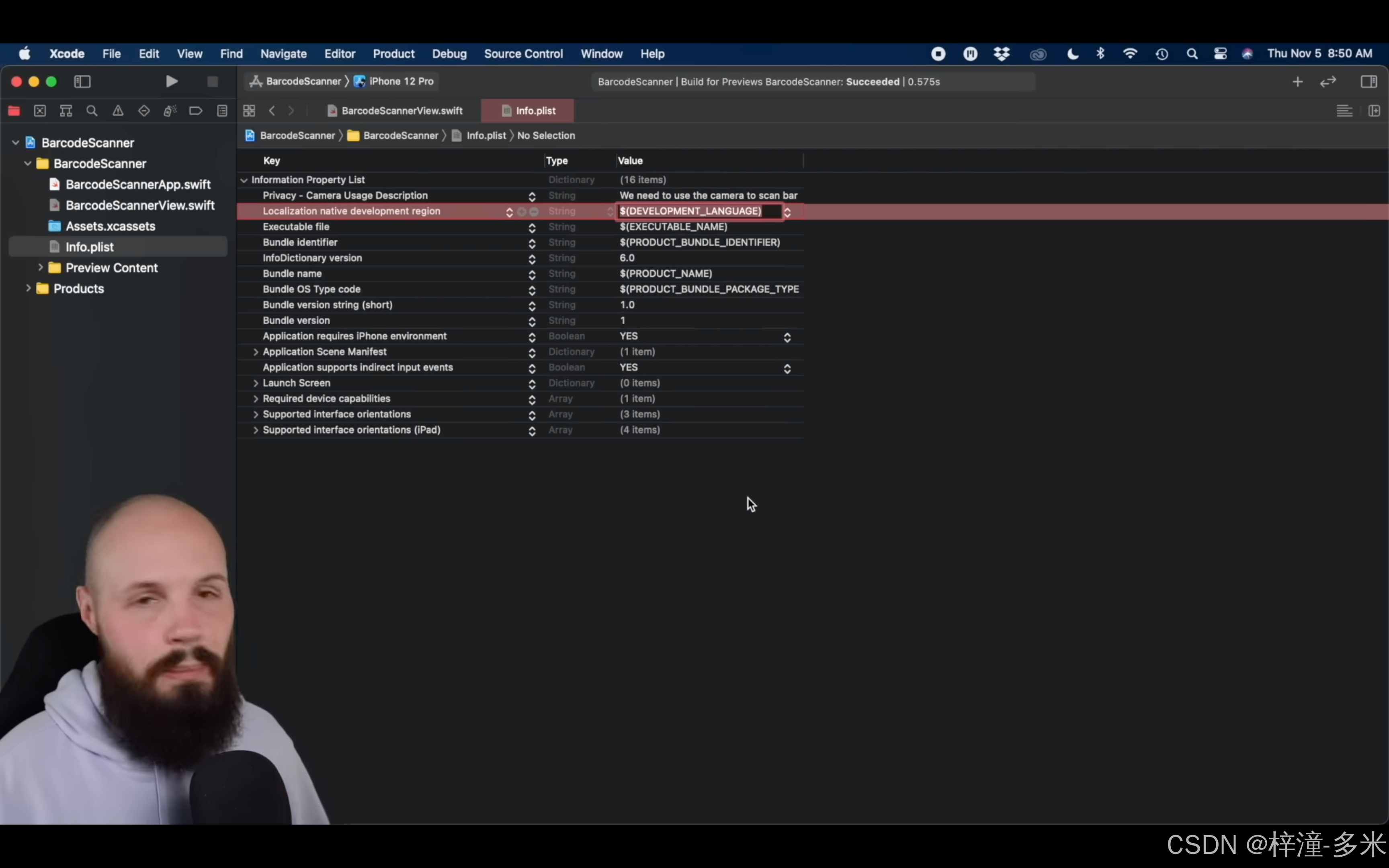Viewport: 1389px width, 868px height.
Task: Open the Issue navigator warning icon
Action: 118,111
